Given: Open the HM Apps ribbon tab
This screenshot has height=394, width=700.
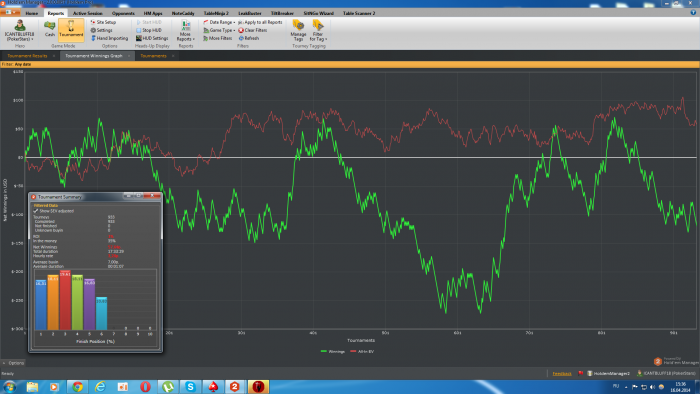Looking at the screenshot, I should tap(153, 13).
